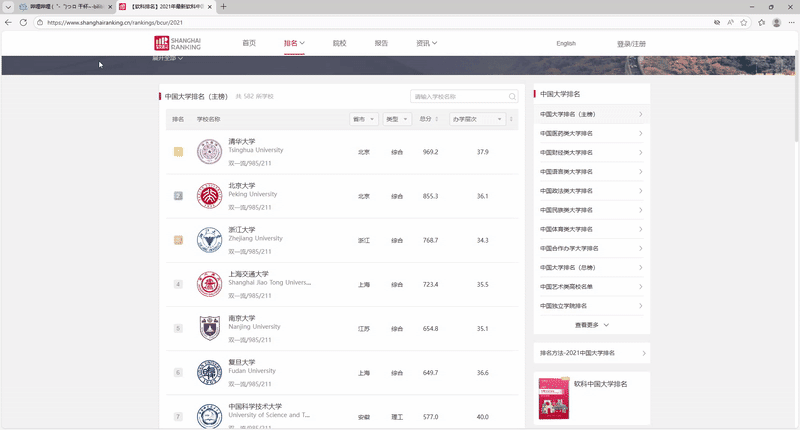Image resolution: width=800 pixels, height=430 pixels.
Task: Switch to the 软科排名 browser tab
Action: tap(166, 7)
